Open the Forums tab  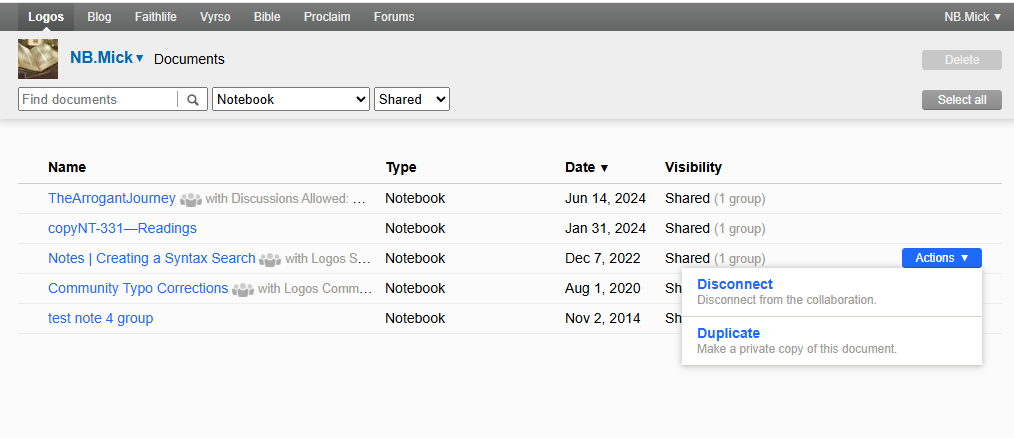[394, 17]
